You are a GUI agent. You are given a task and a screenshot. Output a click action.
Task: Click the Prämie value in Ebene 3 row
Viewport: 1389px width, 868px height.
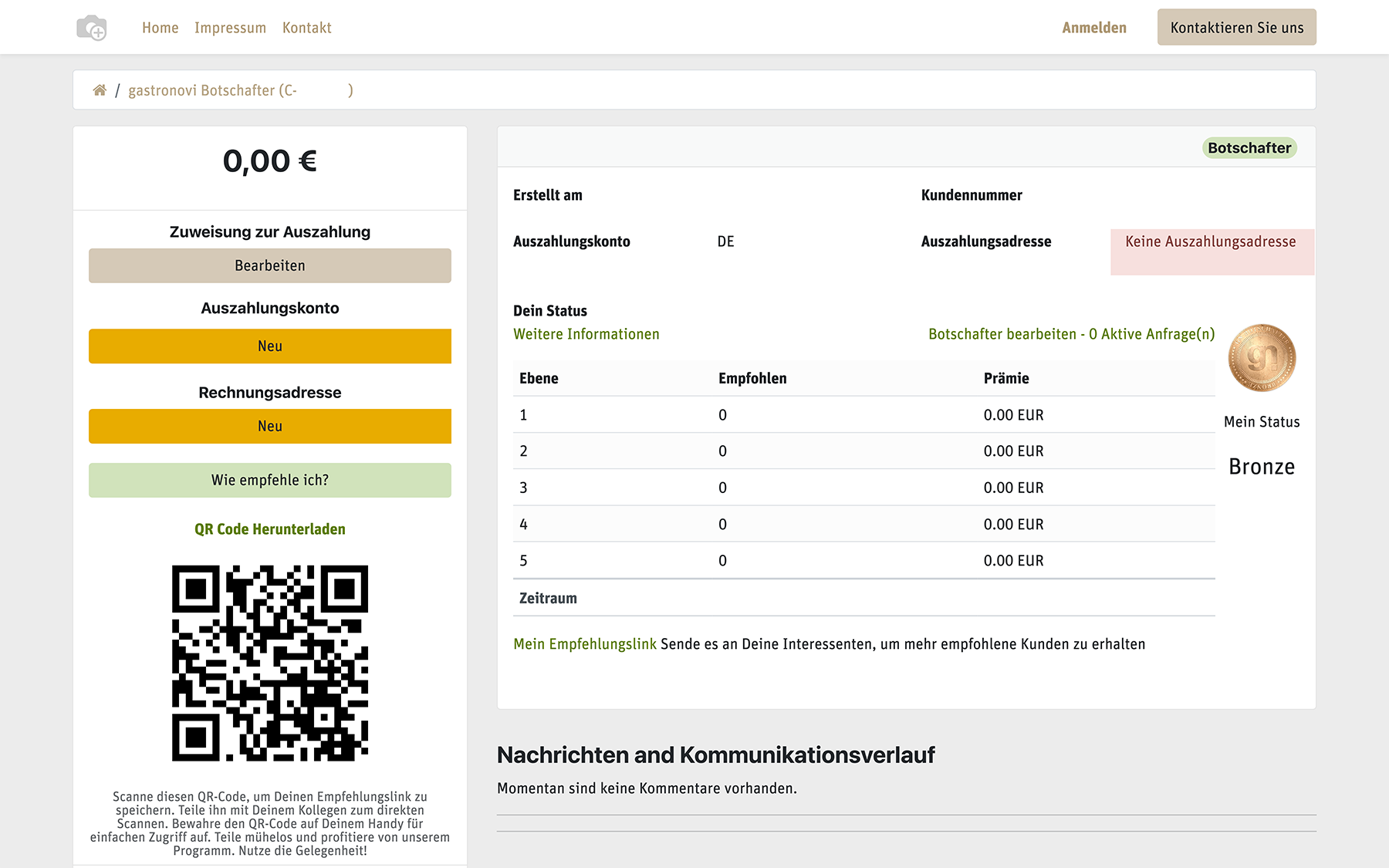pyautogui.click(x=1013, y=488)
